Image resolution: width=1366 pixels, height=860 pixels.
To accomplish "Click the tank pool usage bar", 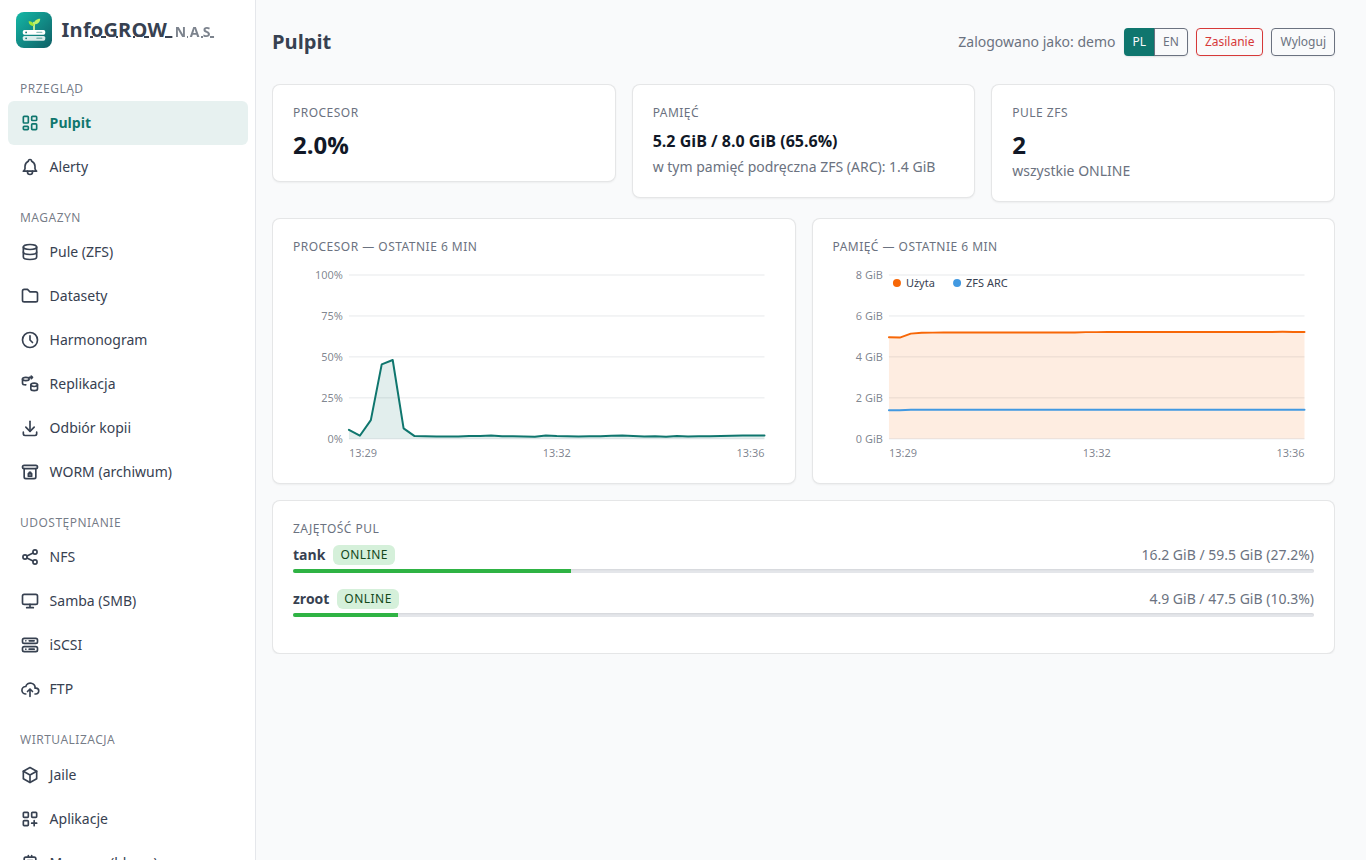I will [803, 570].
